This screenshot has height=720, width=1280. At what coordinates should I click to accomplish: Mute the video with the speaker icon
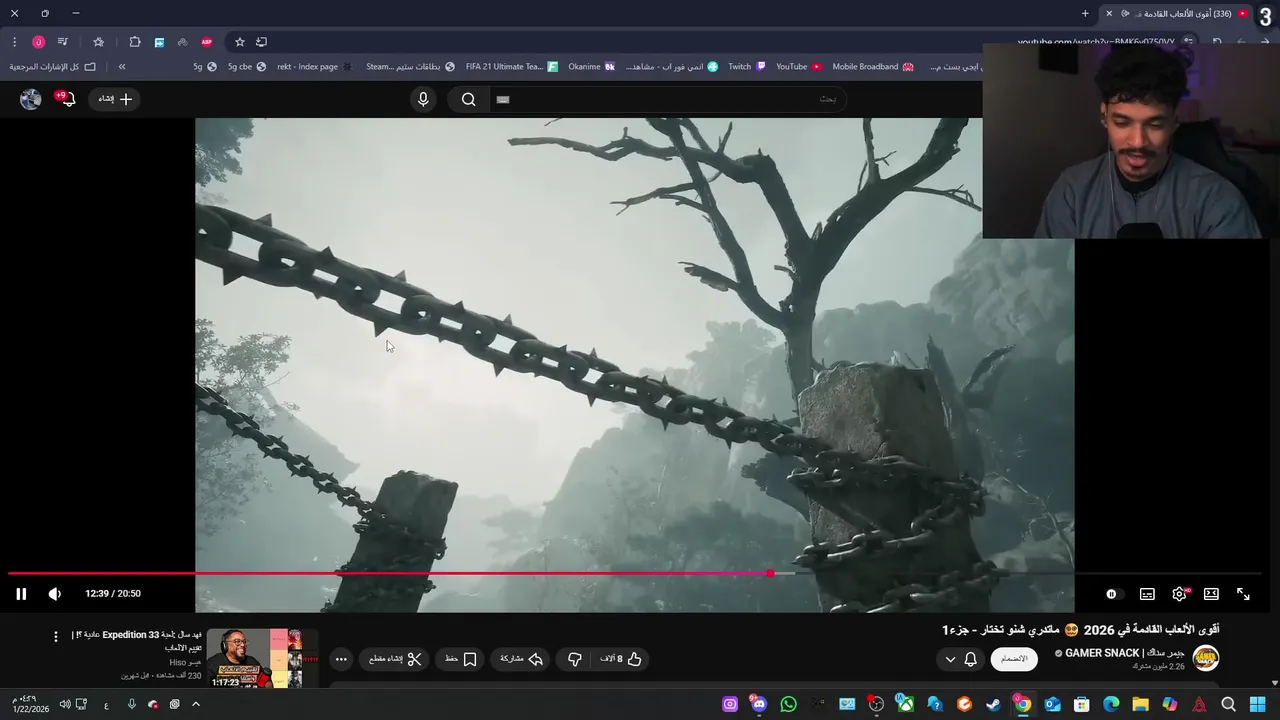[x=55, y=594]
